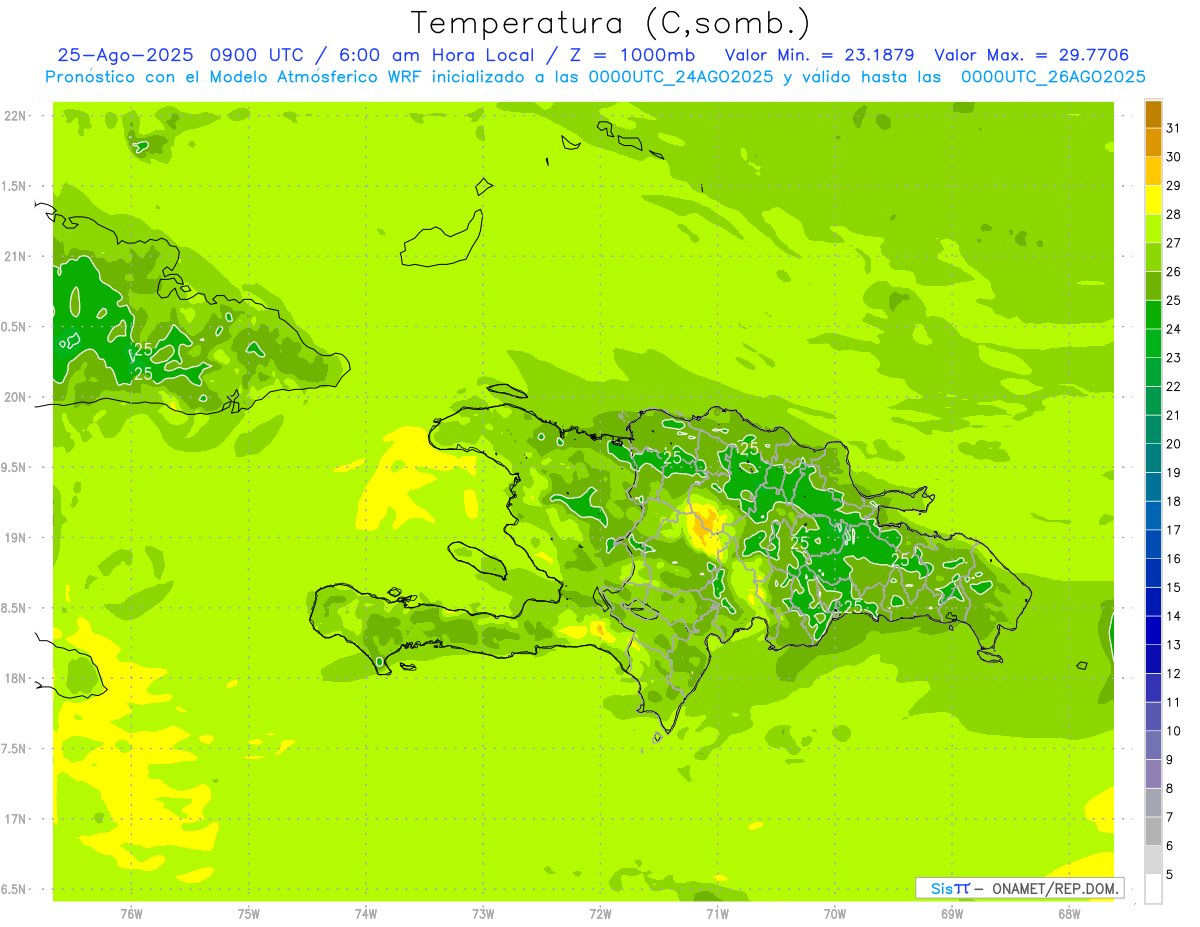Click the 'SisTT' logo text
The height and width of the screenshot is (927, 1200).
950,888
